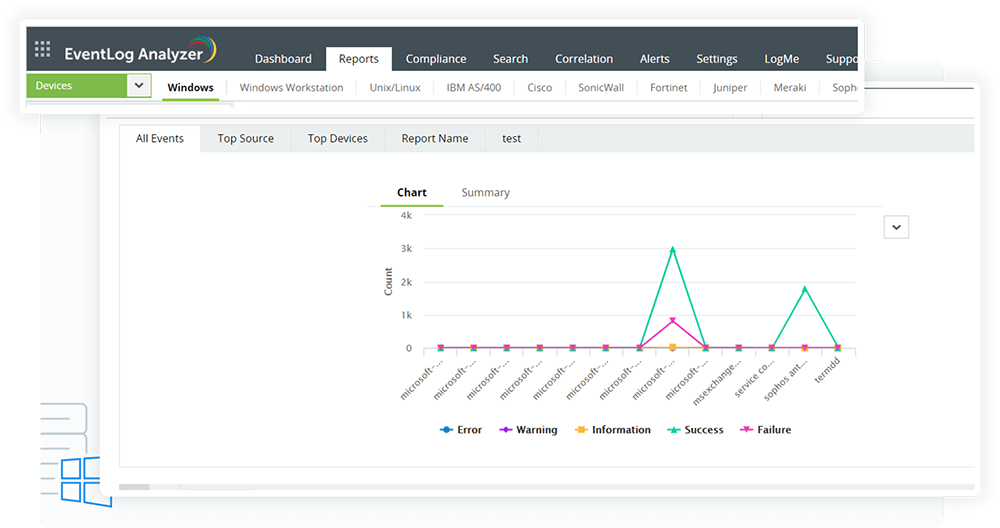Click the Success peak data point at 3k
Viewport: 1000px width, 528px height.
pyautogui.click(x=672, y=249)
